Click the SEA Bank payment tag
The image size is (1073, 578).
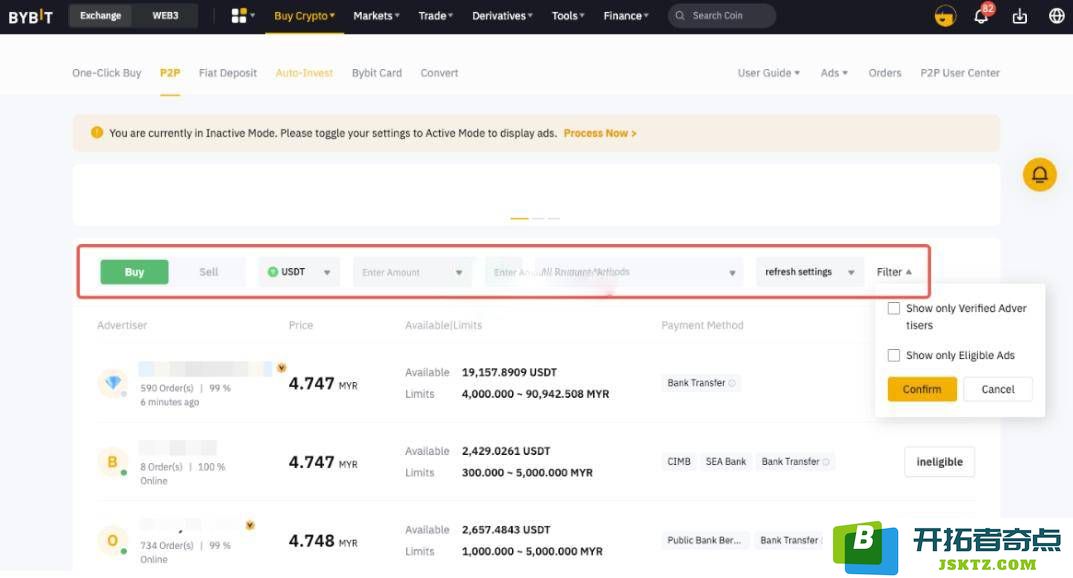coord(725,462)
